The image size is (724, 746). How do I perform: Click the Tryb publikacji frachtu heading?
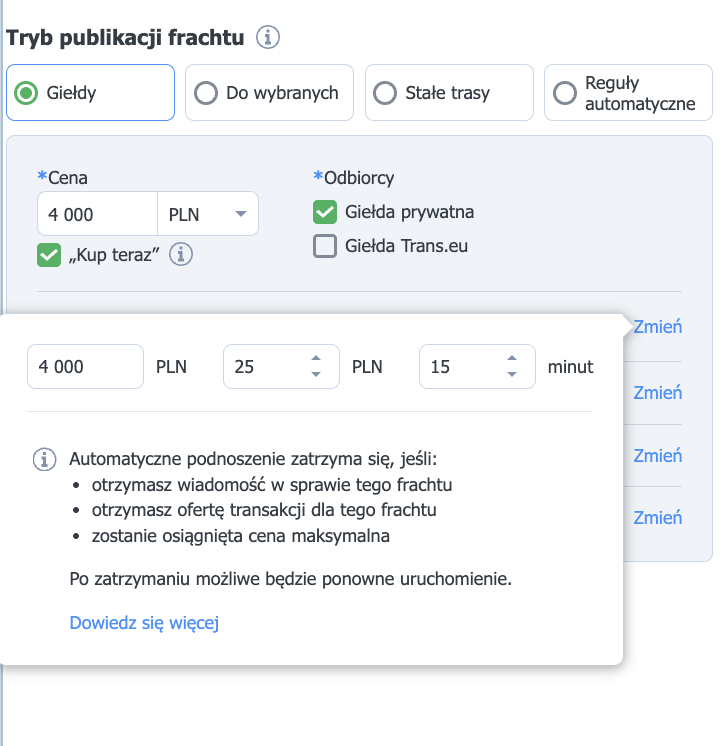(125, 37)
